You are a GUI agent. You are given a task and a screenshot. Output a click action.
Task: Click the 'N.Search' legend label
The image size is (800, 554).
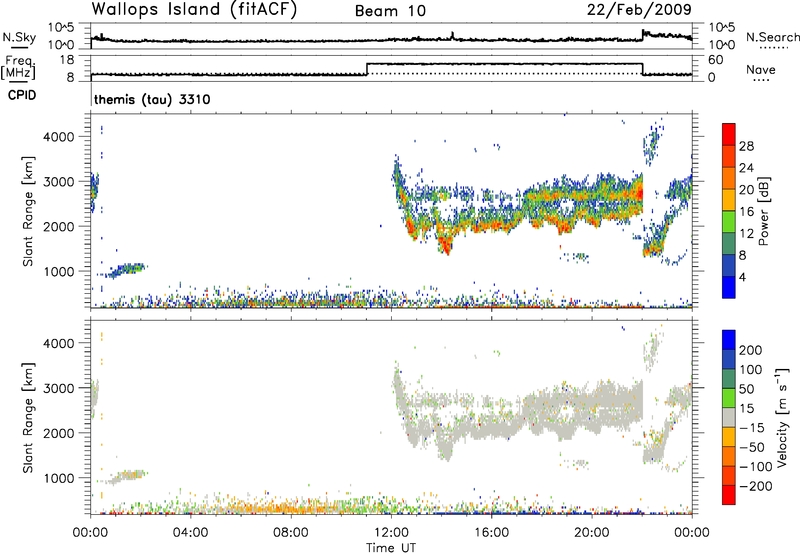click(773, 37)
